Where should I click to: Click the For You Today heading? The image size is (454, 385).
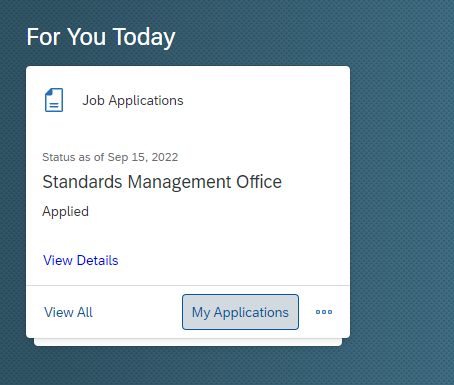coord(101,37)
